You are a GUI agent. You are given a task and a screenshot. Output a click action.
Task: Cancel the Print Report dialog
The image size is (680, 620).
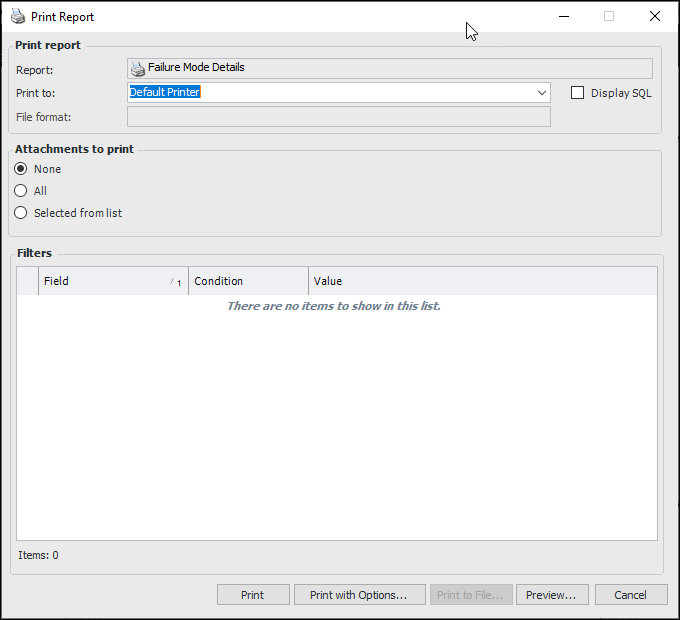(631, 595)
